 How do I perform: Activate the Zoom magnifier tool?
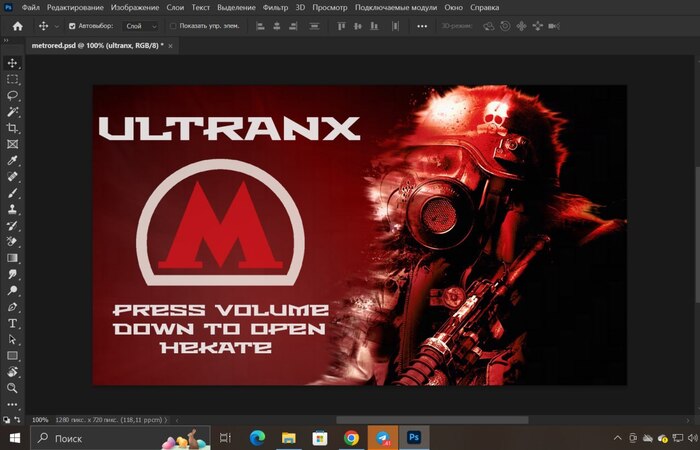pyautogui.click(x=13, y=387)
